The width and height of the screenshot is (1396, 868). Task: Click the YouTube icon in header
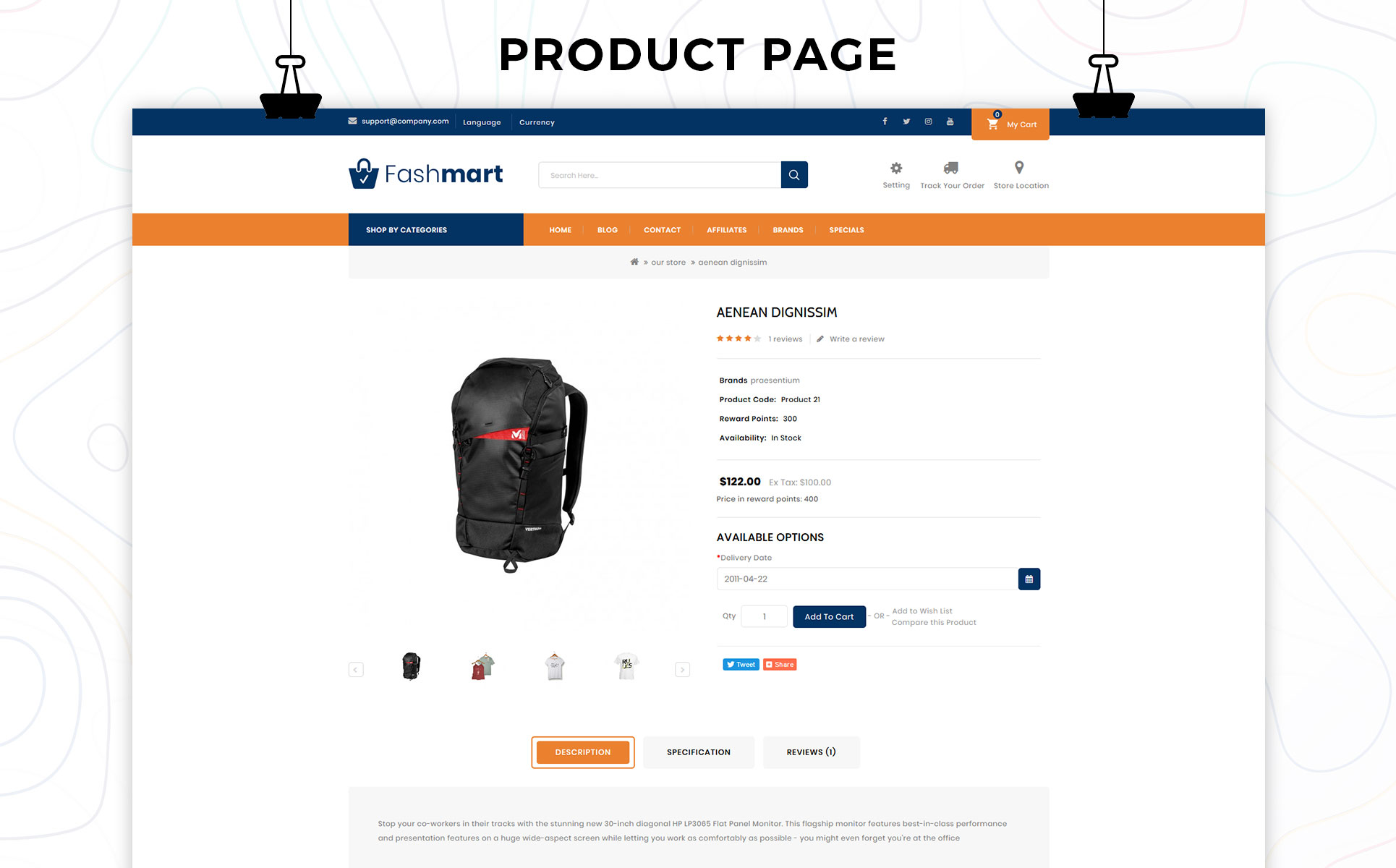950,122
